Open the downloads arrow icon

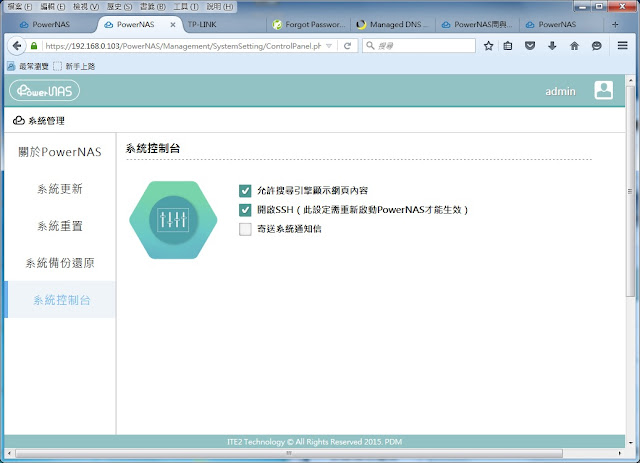pos(552,46)
